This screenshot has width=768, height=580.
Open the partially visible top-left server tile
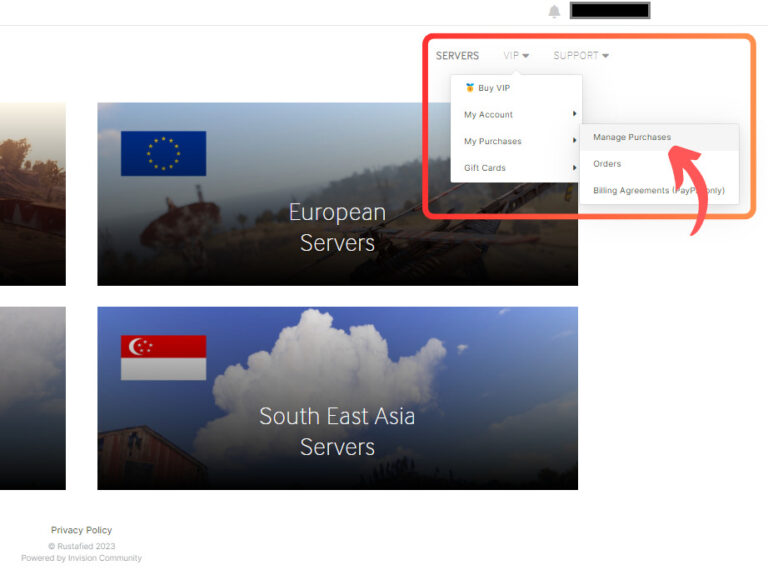[x=32, y=193]
